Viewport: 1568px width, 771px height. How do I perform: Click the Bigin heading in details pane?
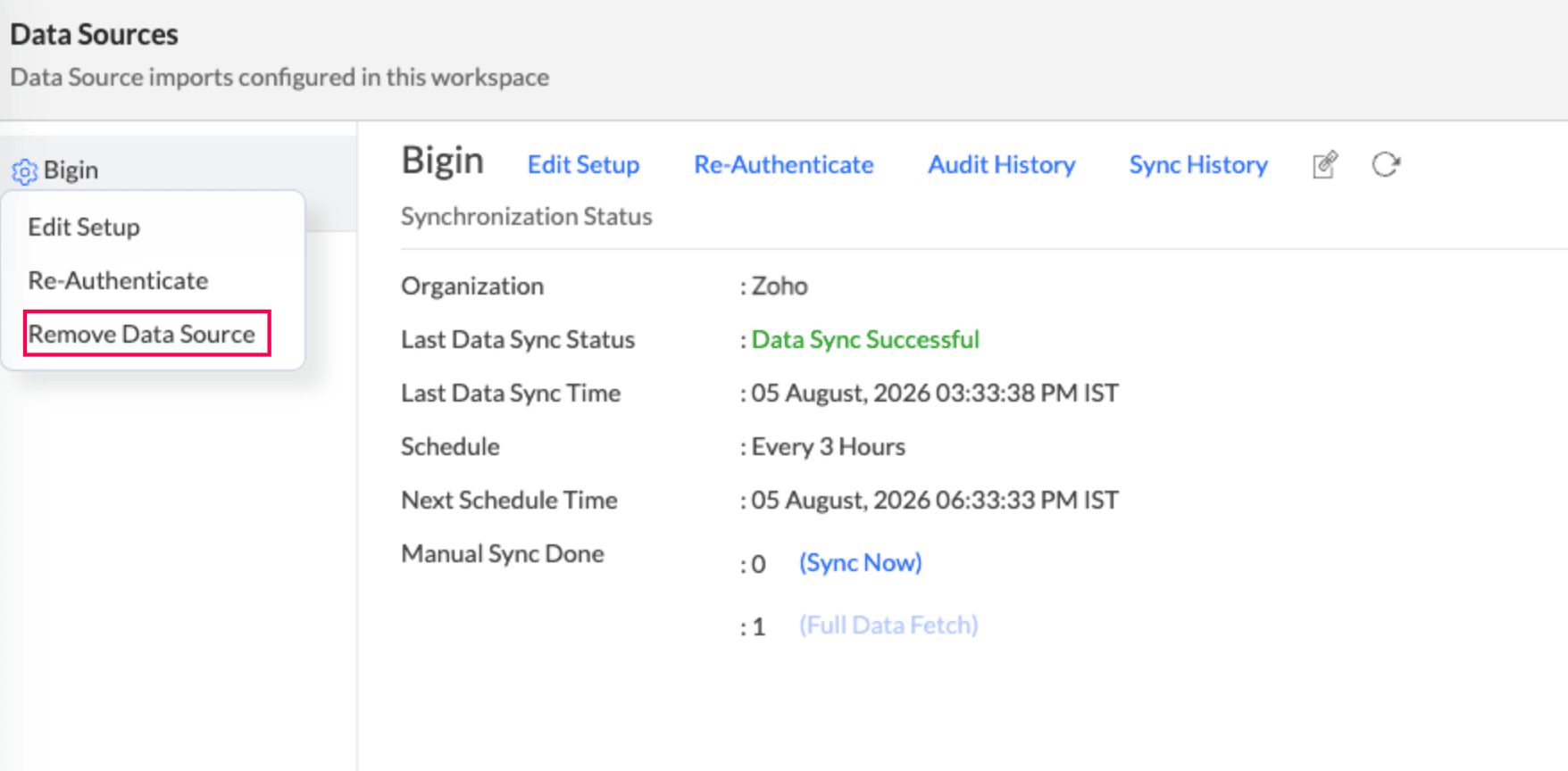coord(443,161)
